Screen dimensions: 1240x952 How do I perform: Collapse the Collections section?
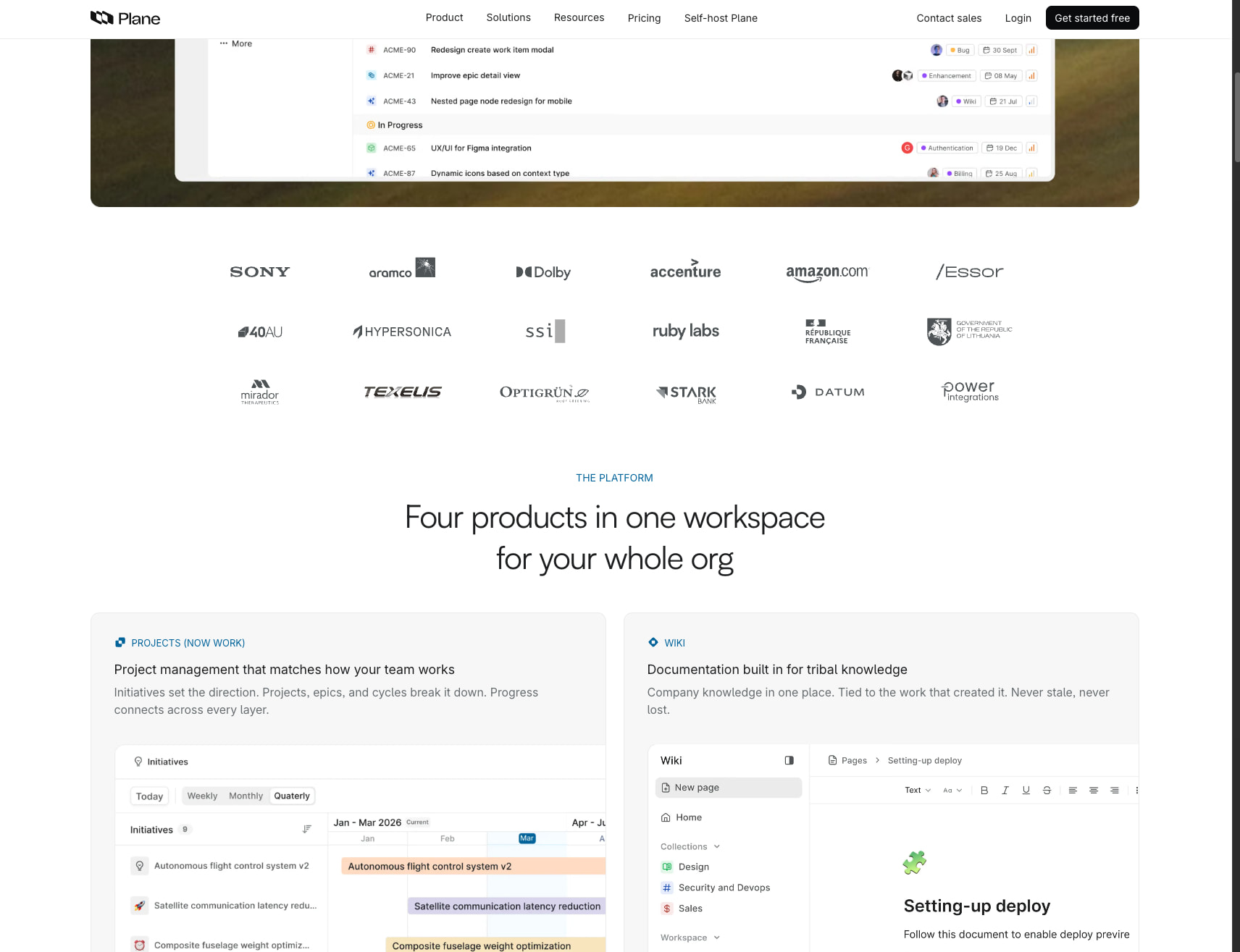717,846
